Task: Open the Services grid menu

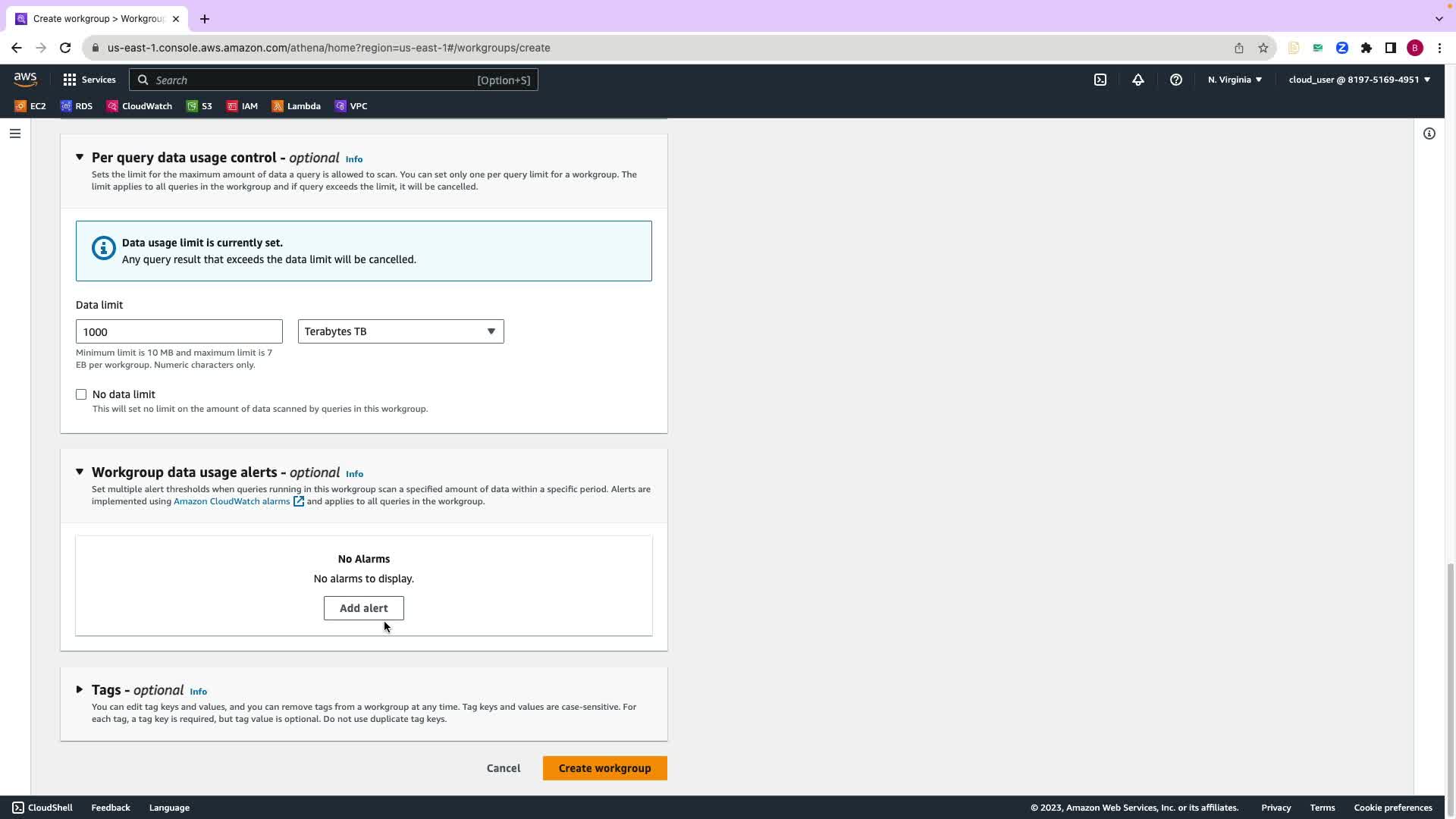Action: (x=89, y=80)
